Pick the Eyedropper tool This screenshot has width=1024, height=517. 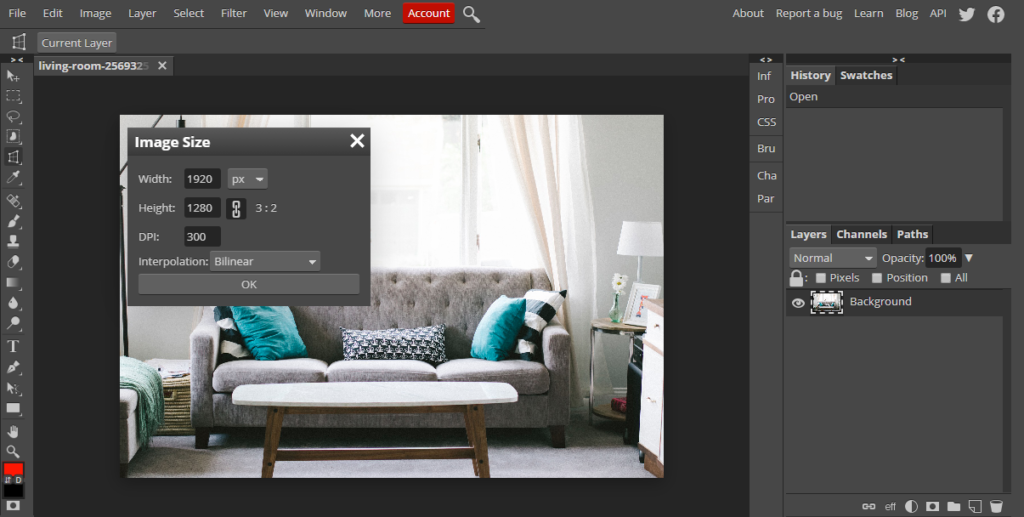point(13,177)
